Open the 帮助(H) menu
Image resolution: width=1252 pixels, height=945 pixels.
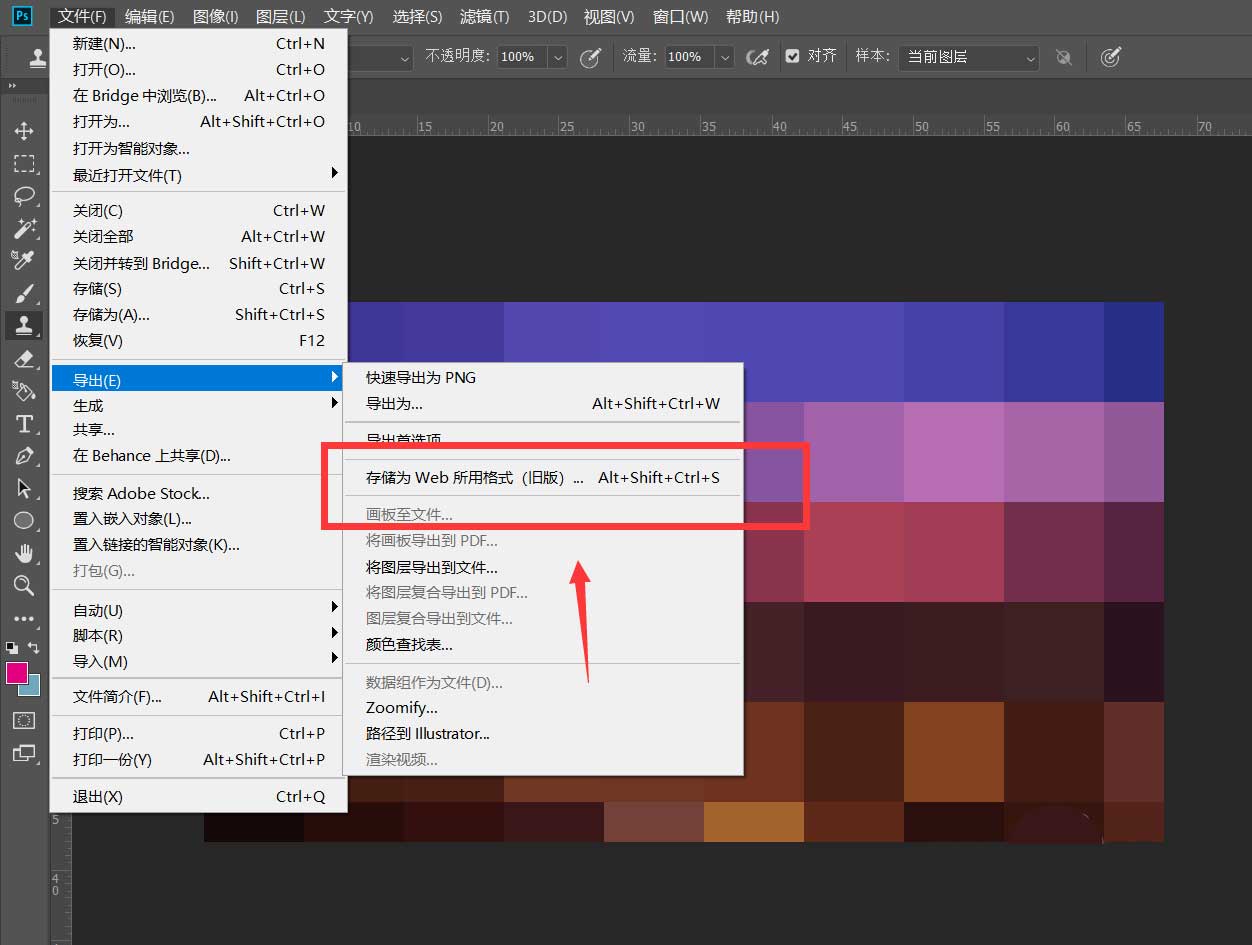[x=752, y=16]
